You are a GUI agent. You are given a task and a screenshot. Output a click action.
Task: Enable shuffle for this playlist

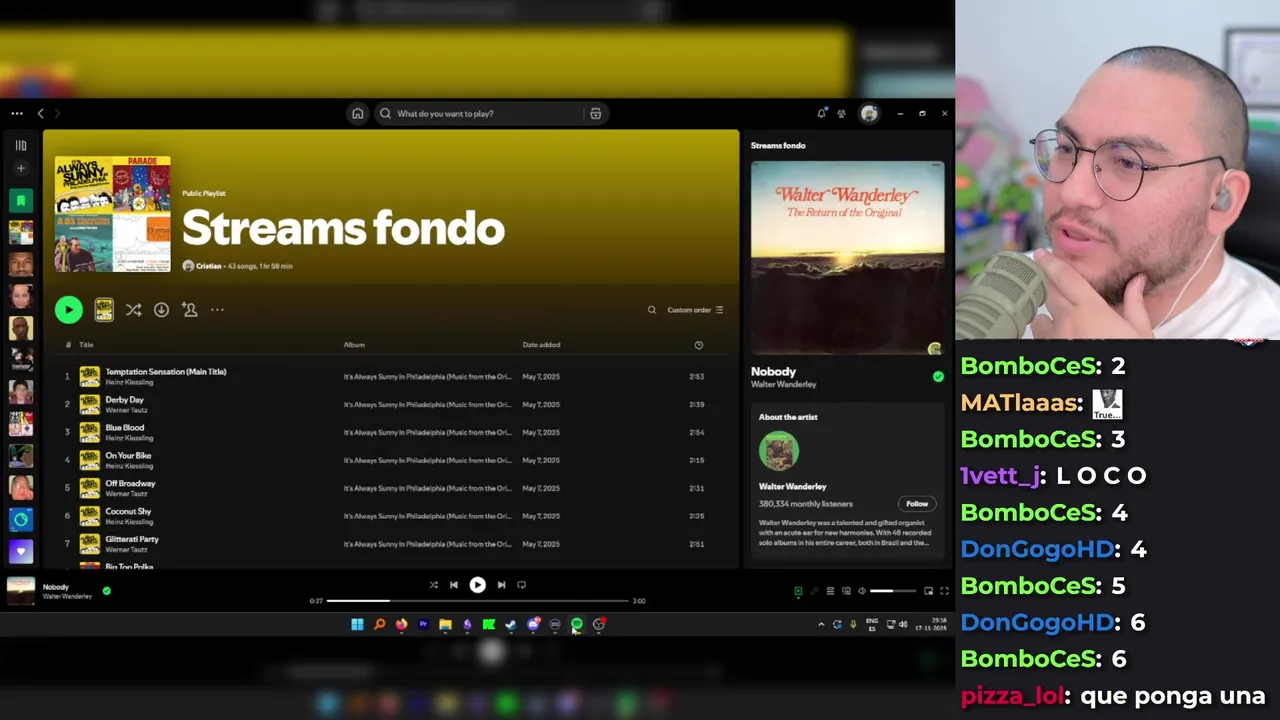click(x=133, y=310)
